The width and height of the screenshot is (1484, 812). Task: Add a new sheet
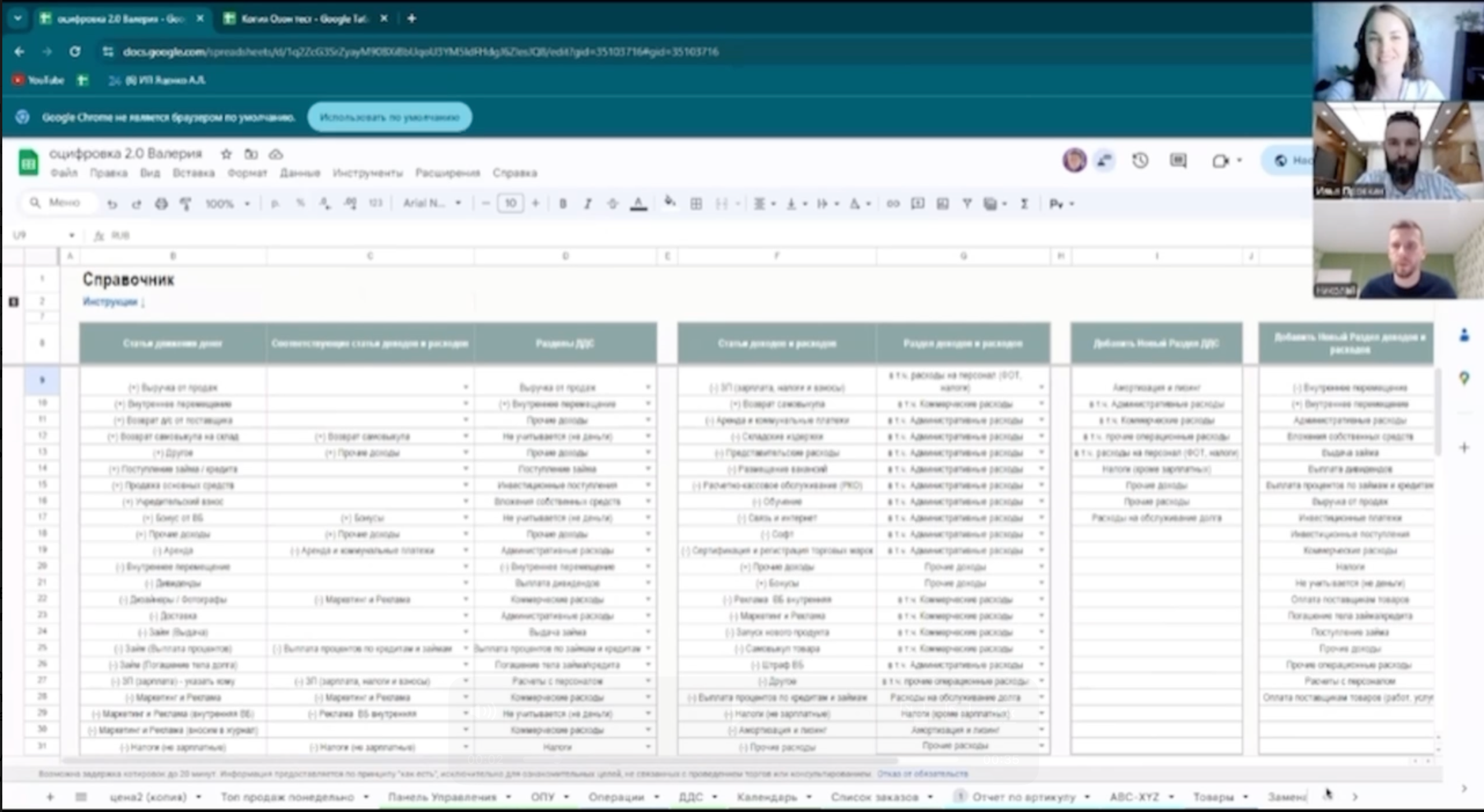(x=50, y=797)
